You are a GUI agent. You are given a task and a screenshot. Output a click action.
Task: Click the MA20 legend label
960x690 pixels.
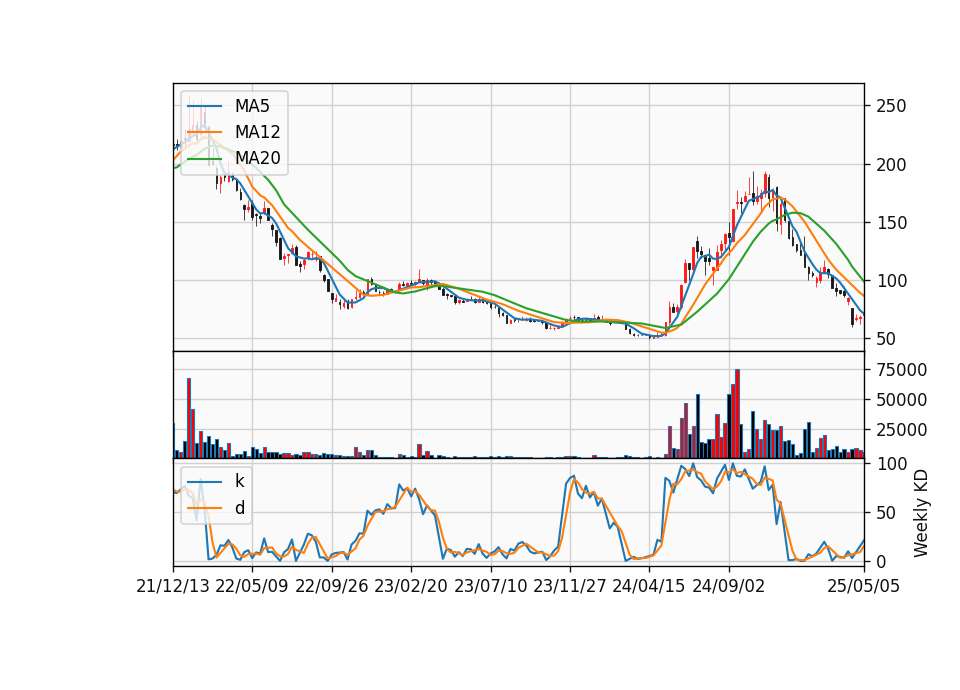258,158
